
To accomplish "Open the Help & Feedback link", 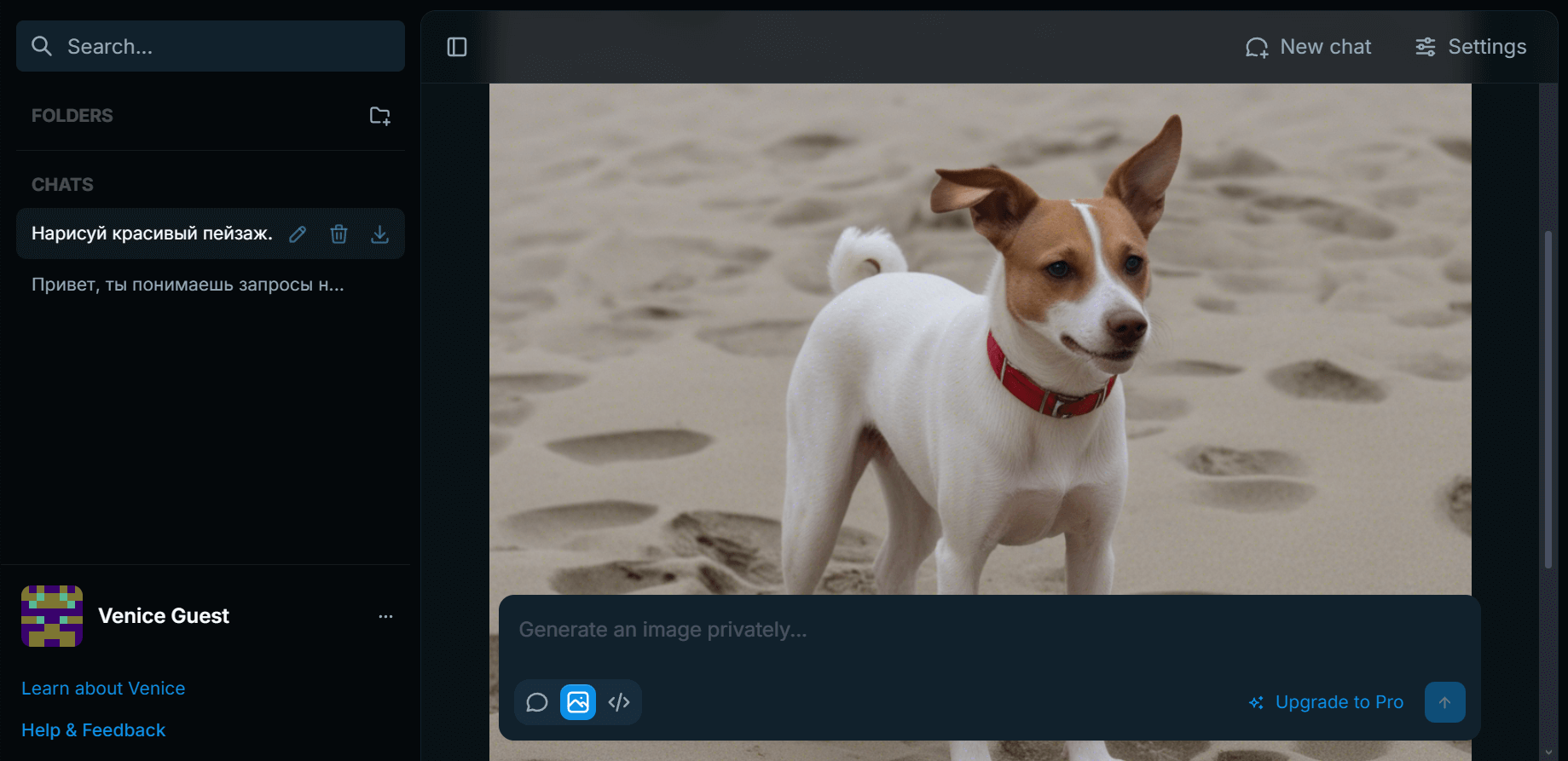I will coord(94,730).
